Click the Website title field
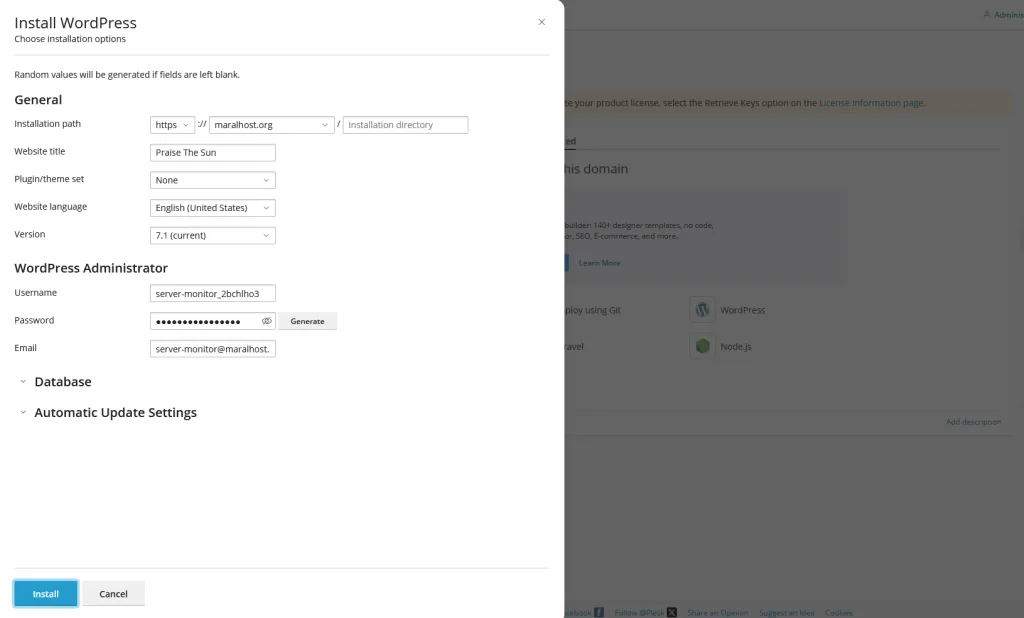 (x=213, y=153)
